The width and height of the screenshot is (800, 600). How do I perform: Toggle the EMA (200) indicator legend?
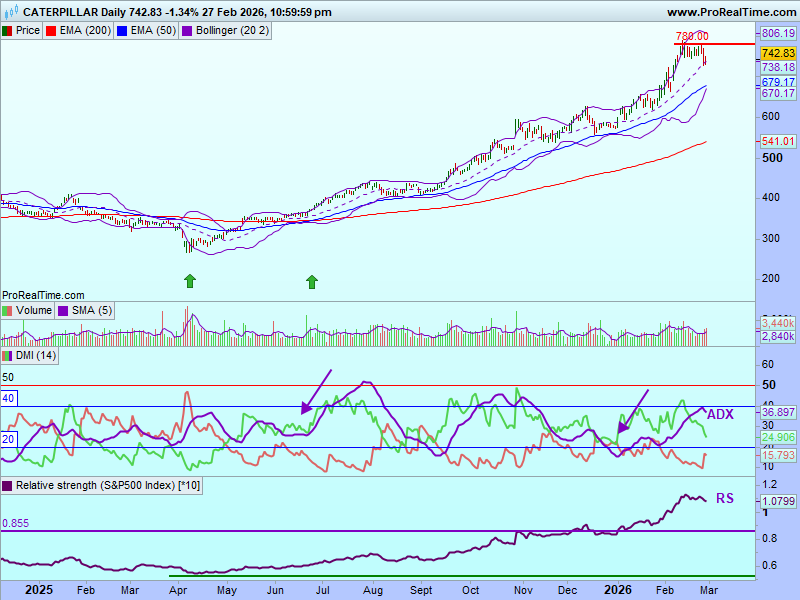82,31
